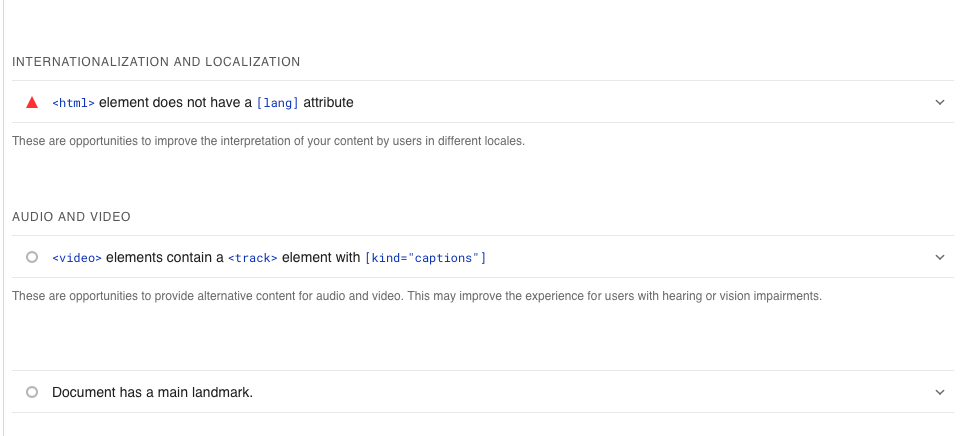Image resolution: width=962 pixels, height=436 pixels.
Task: Click the [kind="captions"] code snippet
Action: tap(425, 258)
